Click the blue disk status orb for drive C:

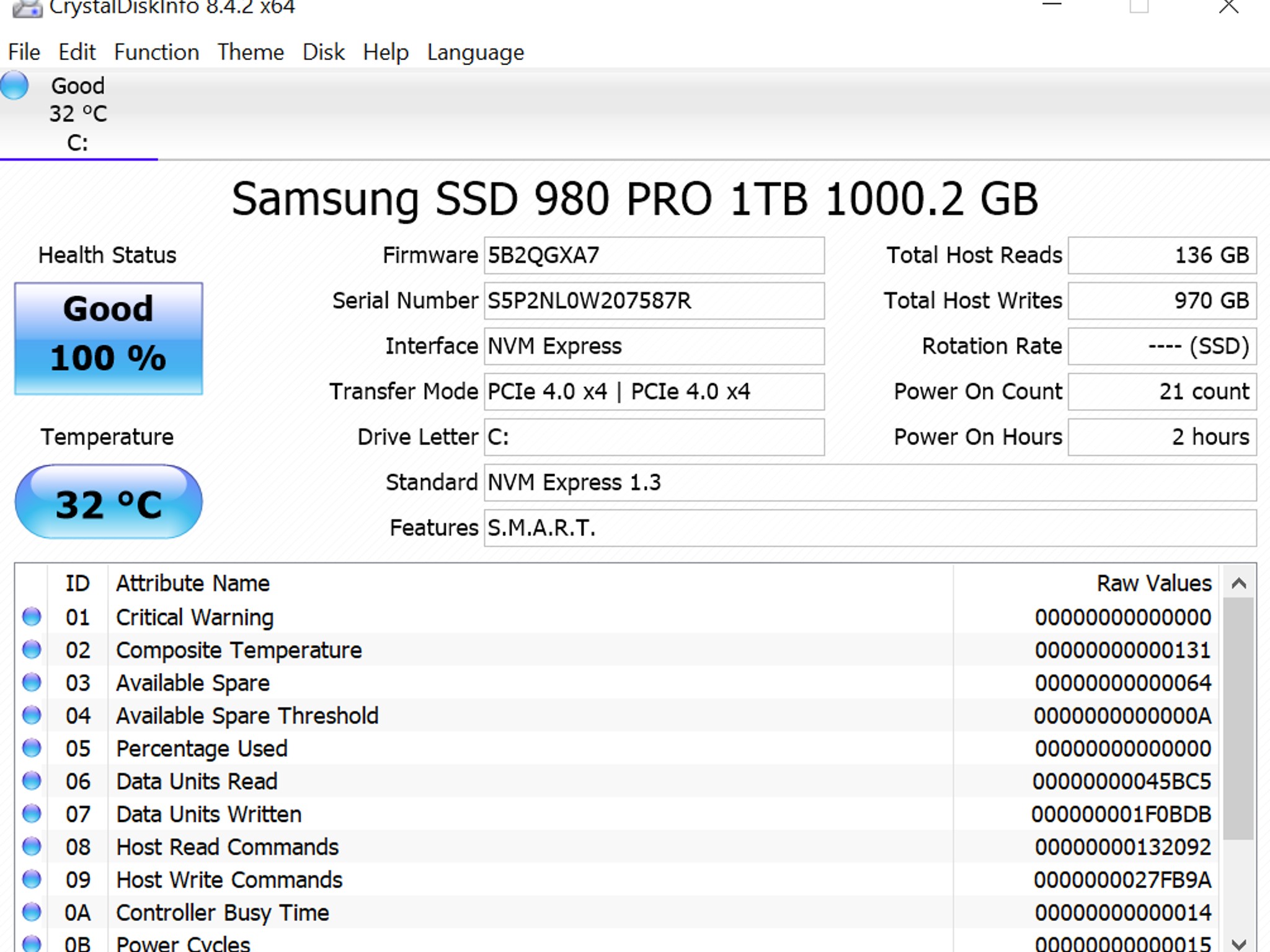[x=14, y=86]
